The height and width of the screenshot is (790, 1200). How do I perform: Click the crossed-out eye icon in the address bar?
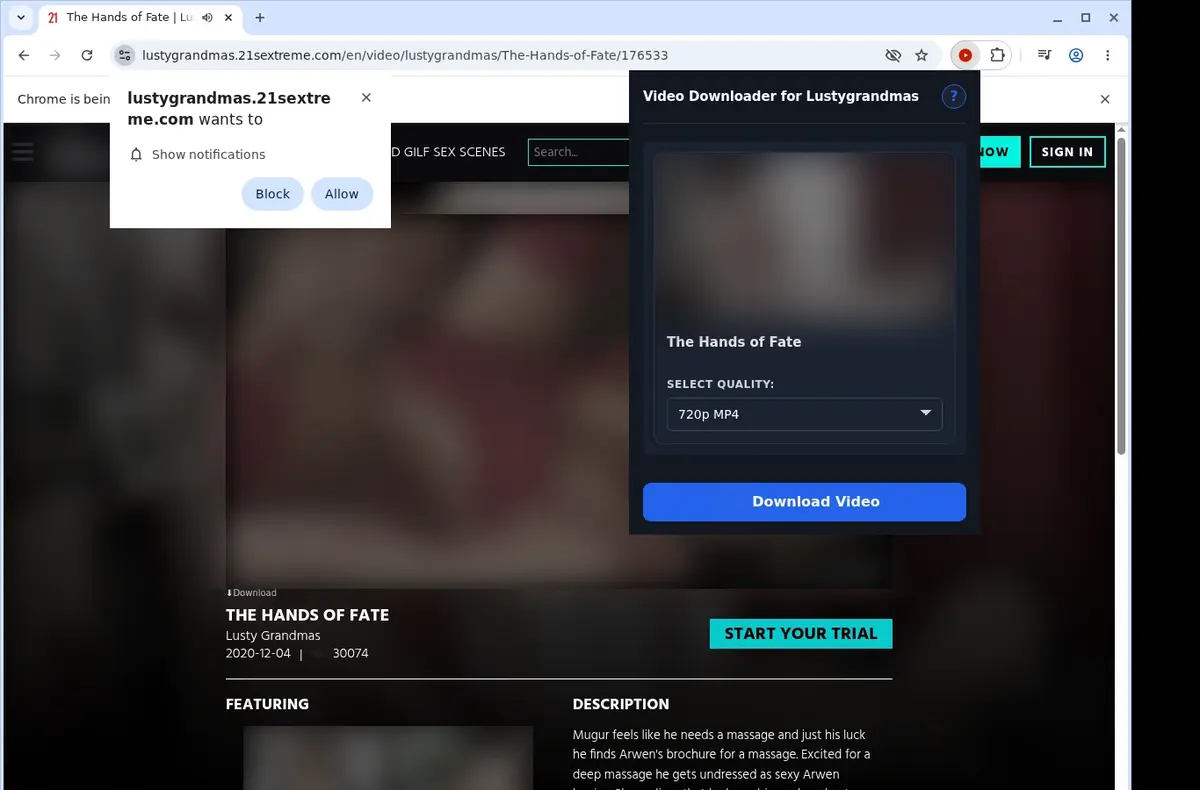(893, 55)
